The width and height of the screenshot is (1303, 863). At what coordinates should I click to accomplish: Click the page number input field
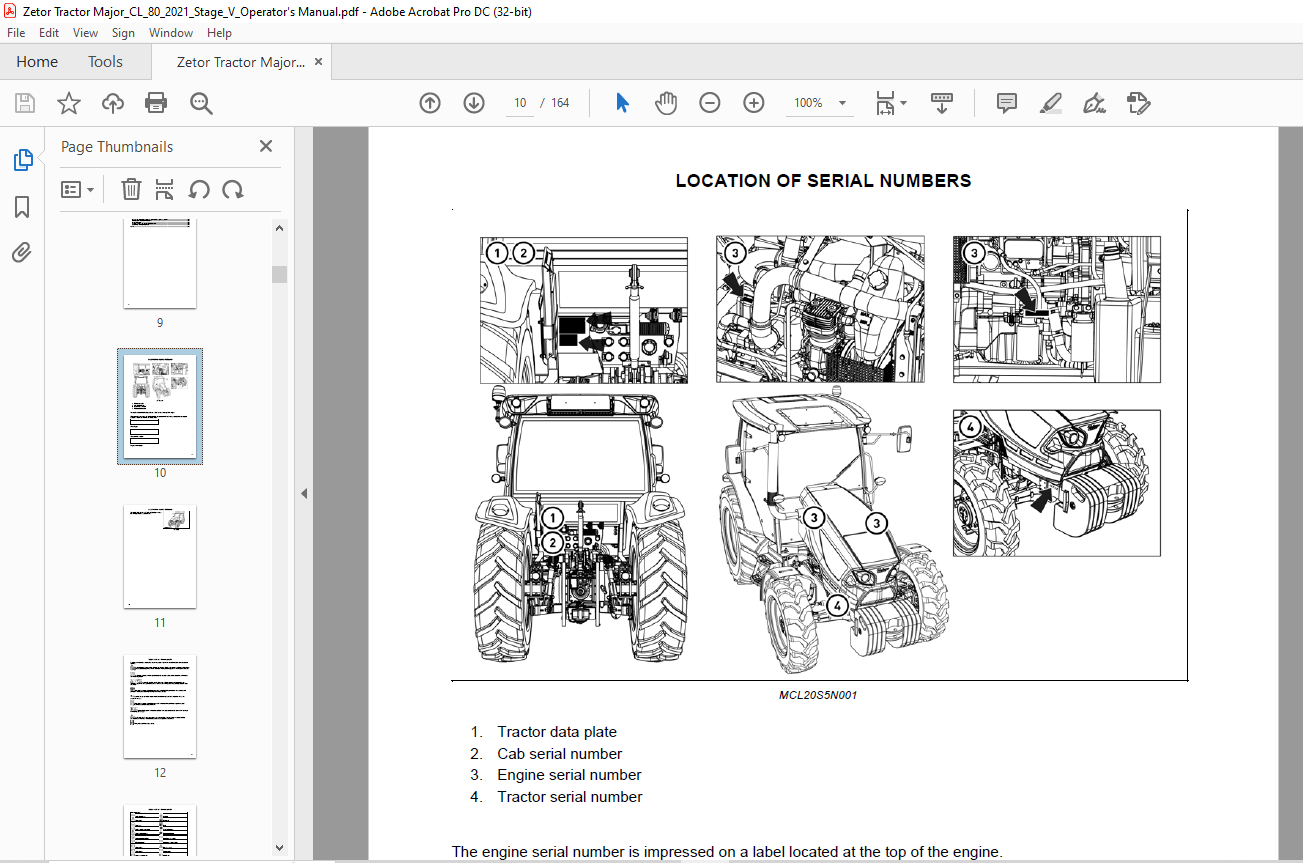[521, 103]
